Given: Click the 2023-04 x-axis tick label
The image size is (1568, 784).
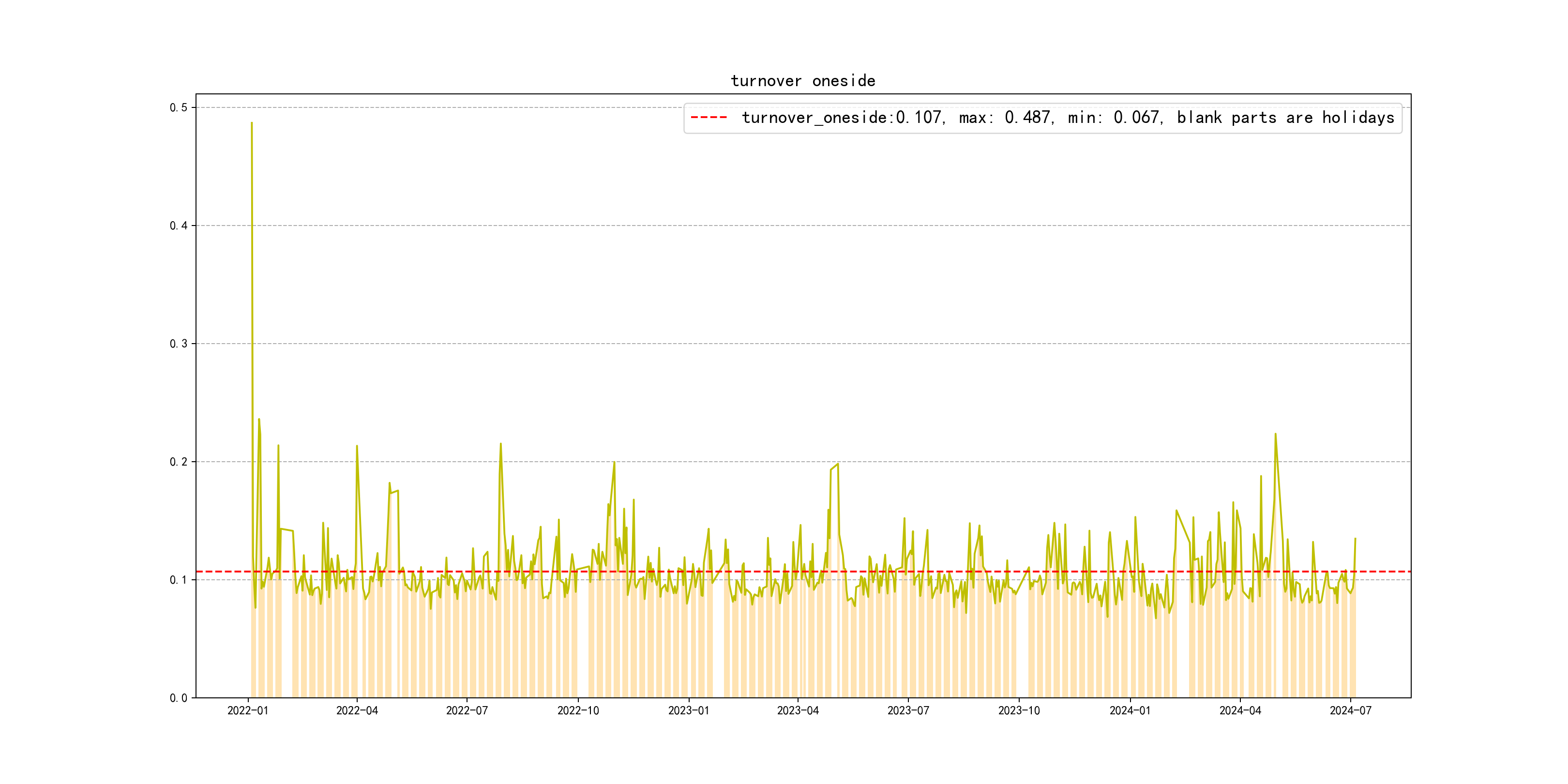Looking at the screenshot, I should coord(798,711).
